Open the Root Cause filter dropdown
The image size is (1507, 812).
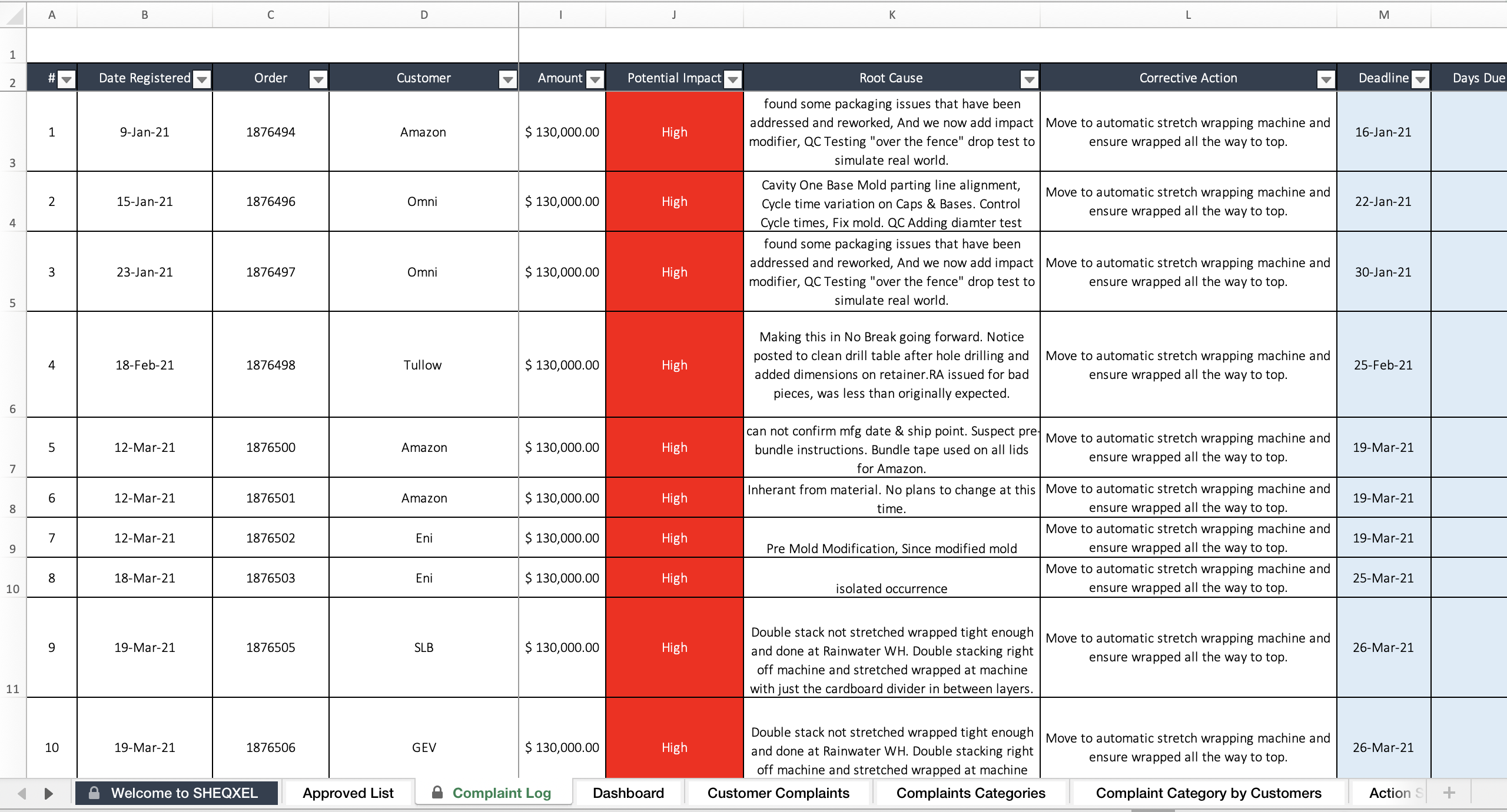tap(1030, 79)
